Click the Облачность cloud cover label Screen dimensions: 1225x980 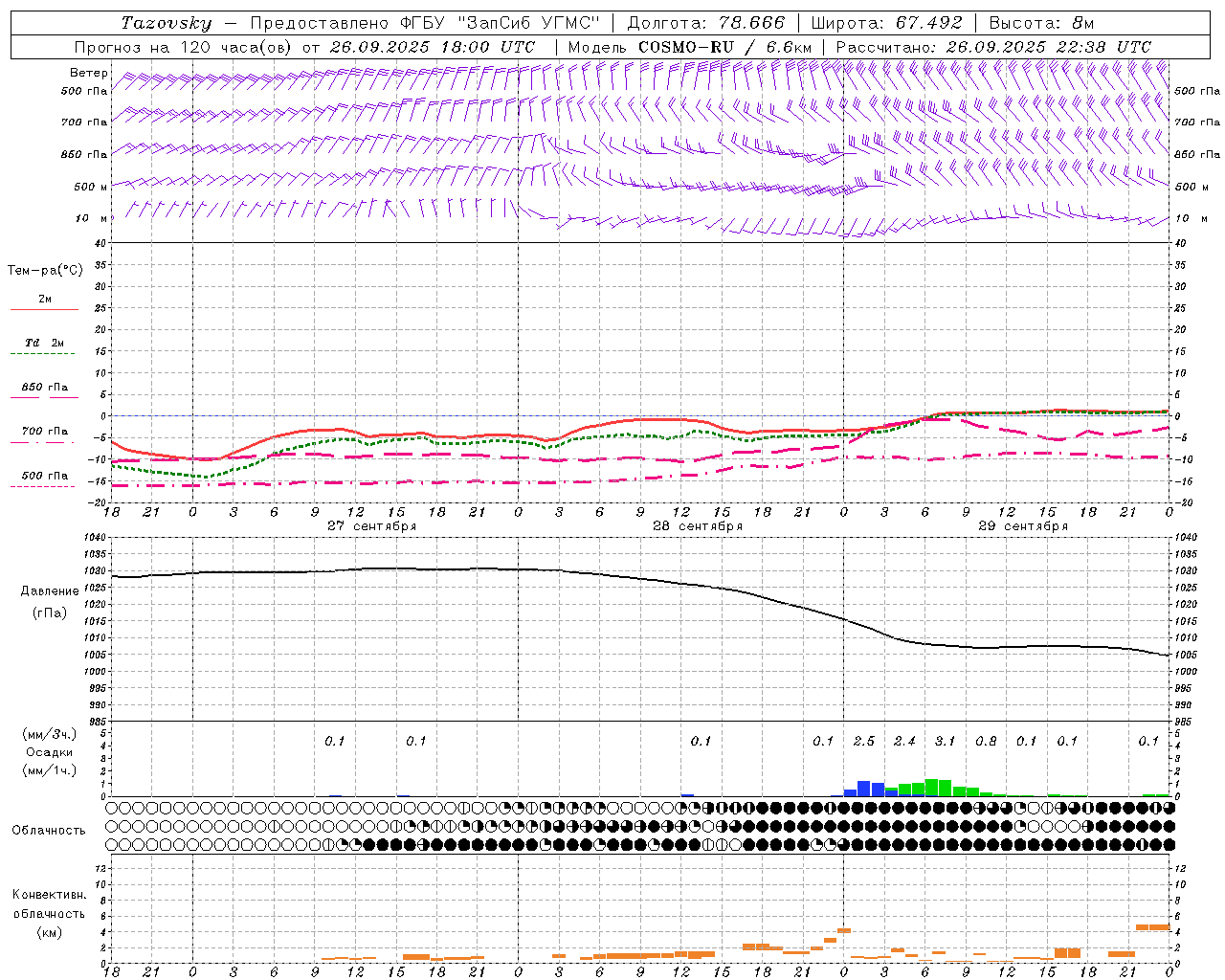(x=49, y=831)
